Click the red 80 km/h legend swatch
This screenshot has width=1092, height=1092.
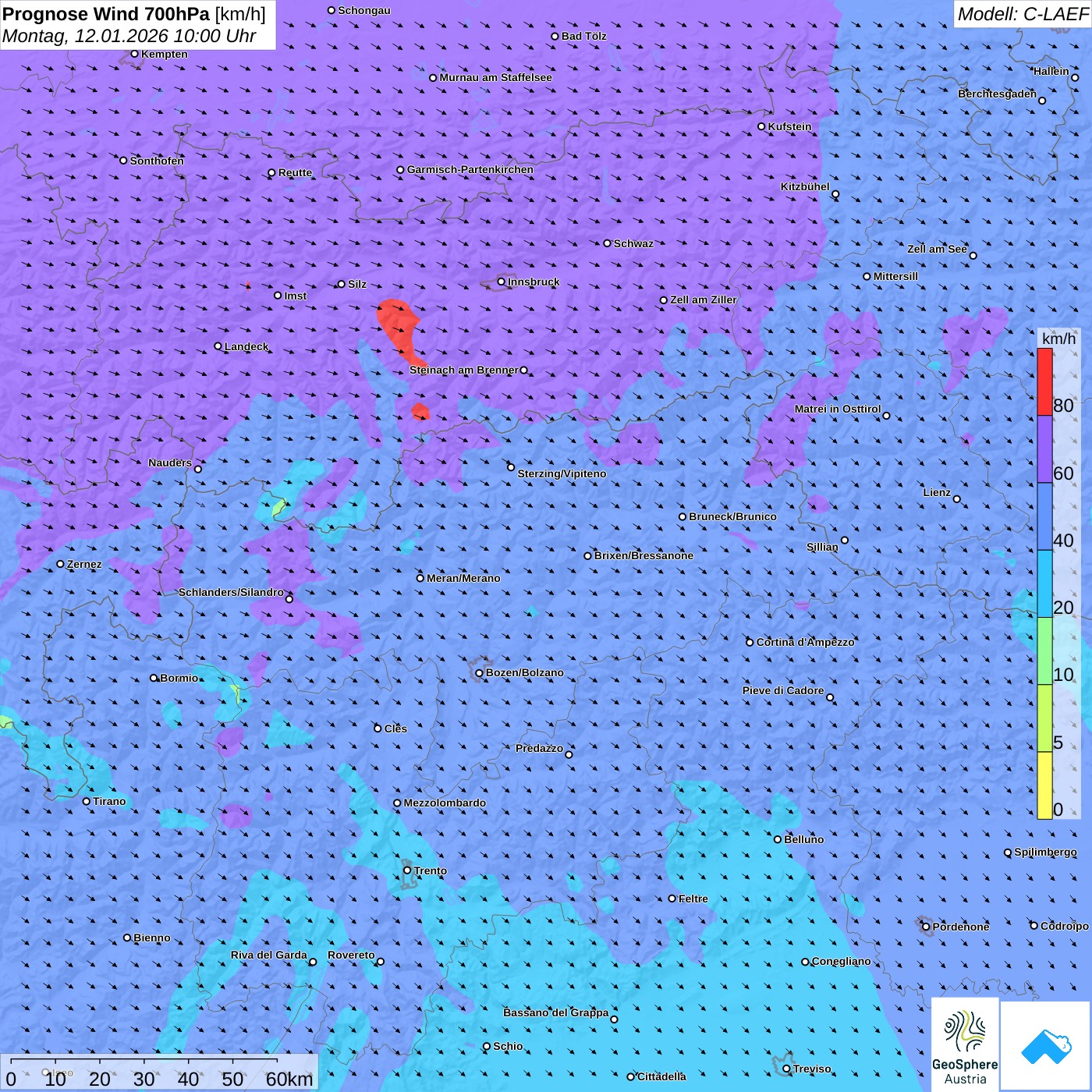point(1044,382)
